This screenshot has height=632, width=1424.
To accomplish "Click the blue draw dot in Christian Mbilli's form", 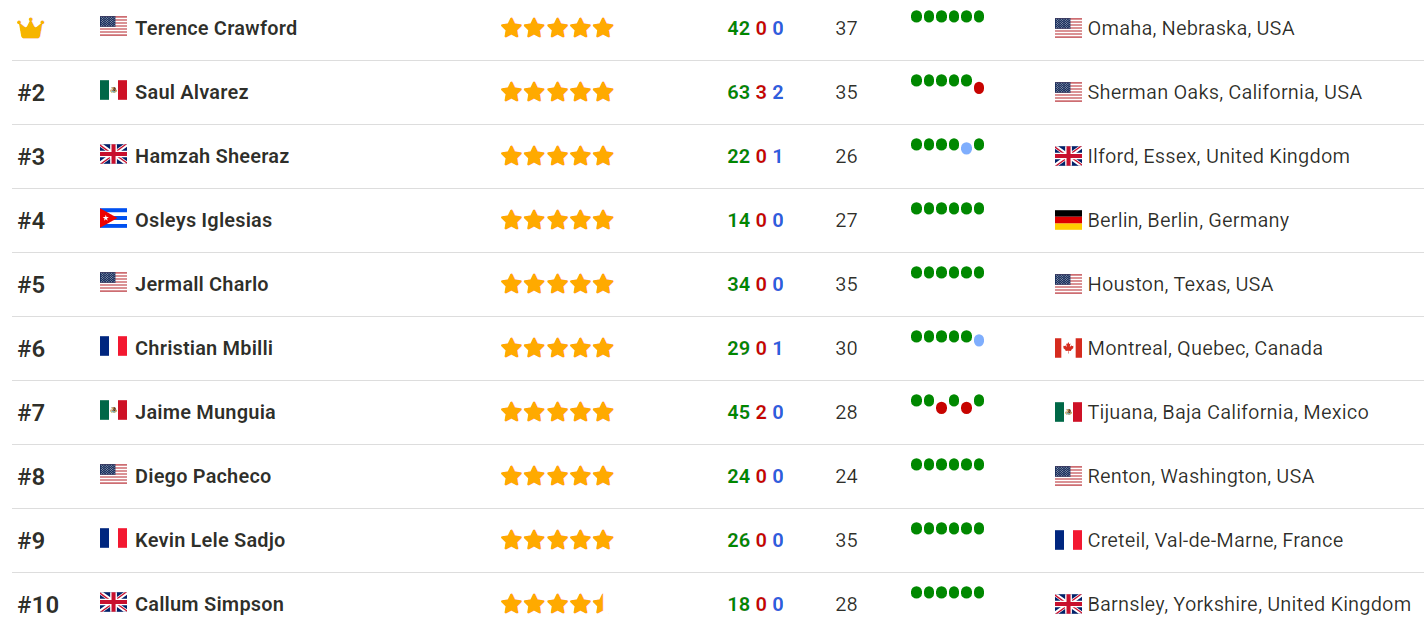I will [979, 341].
